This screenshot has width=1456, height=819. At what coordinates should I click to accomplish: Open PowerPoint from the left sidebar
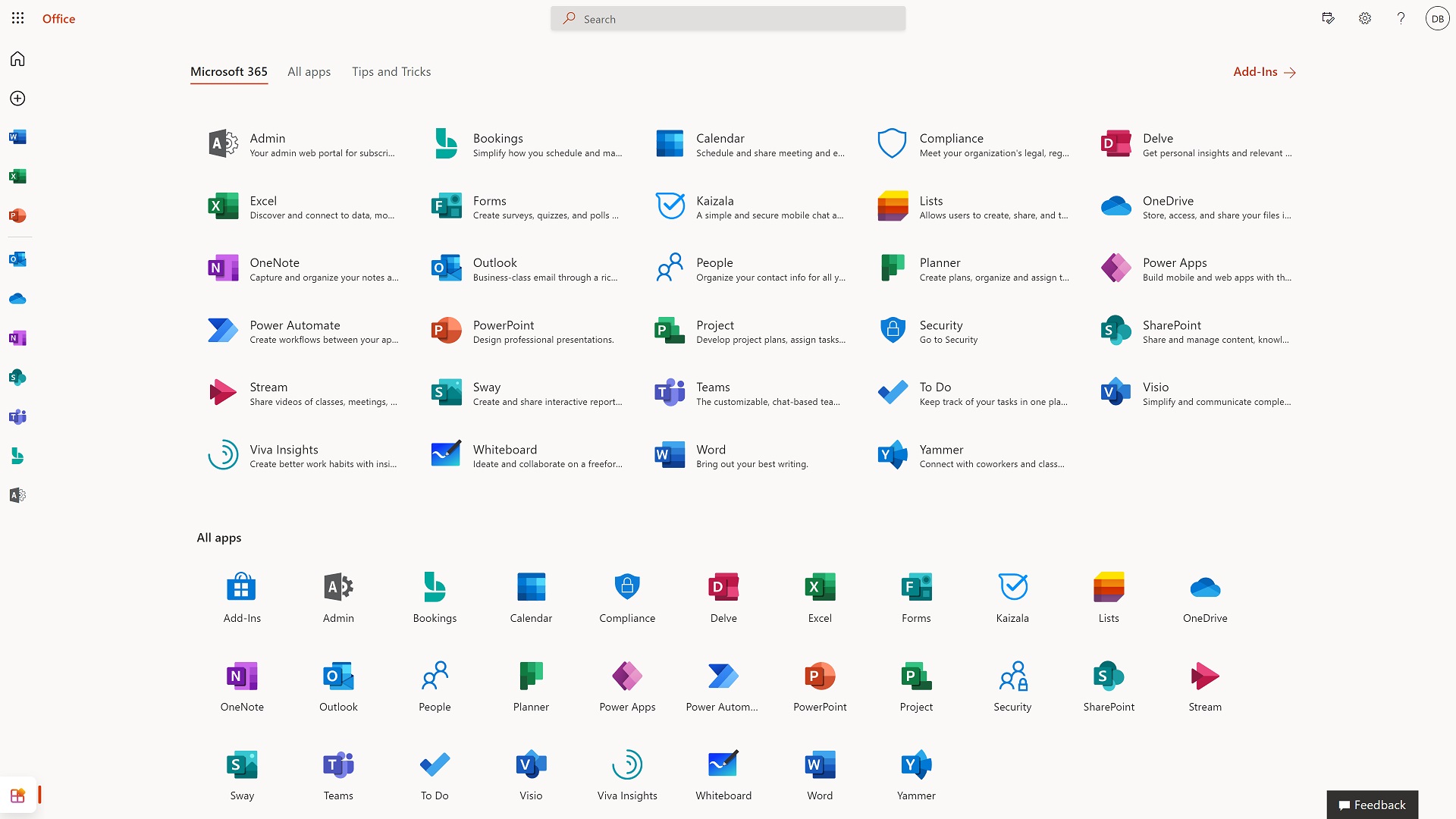click(x=17, y=216)
